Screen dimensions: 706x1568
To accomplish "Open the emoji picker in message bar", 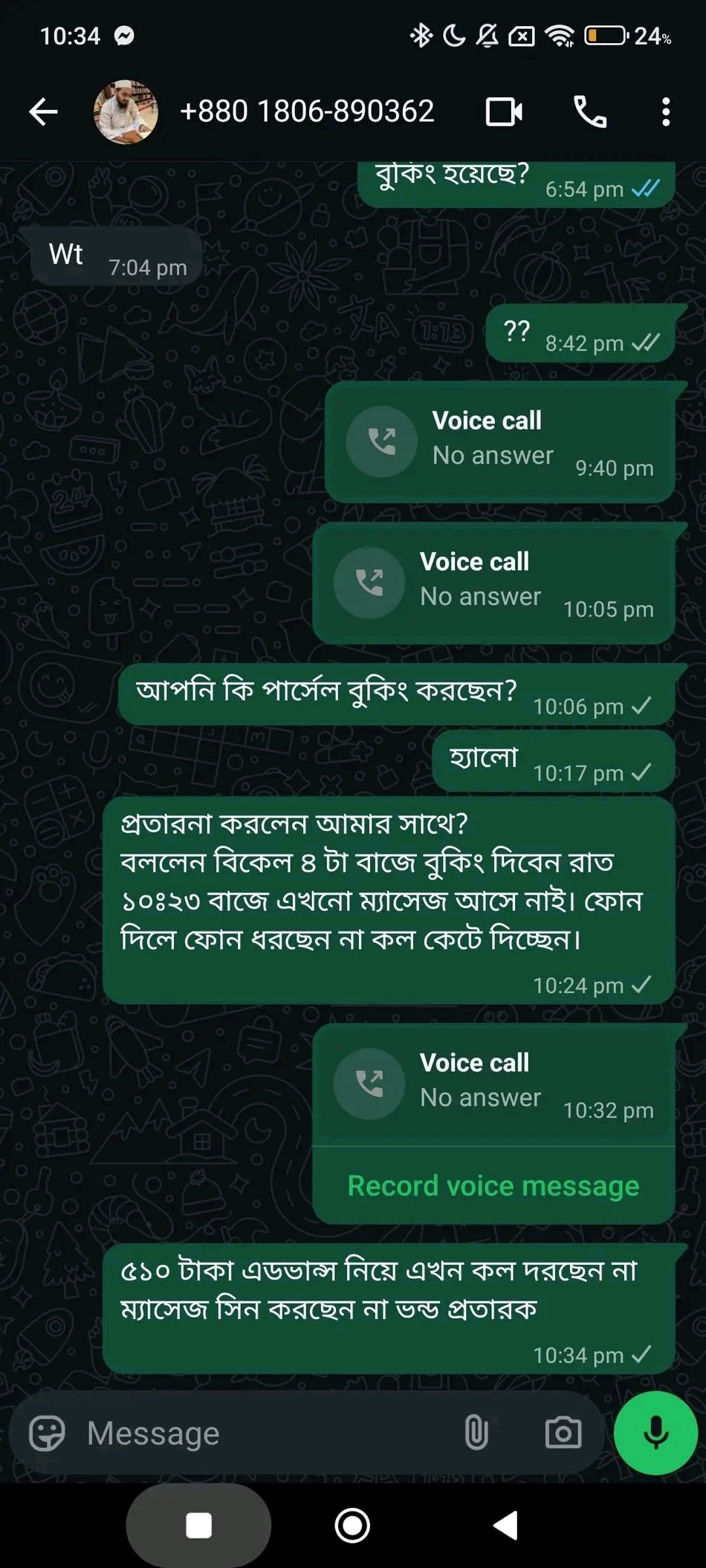I will click(x=47, y=1433).
